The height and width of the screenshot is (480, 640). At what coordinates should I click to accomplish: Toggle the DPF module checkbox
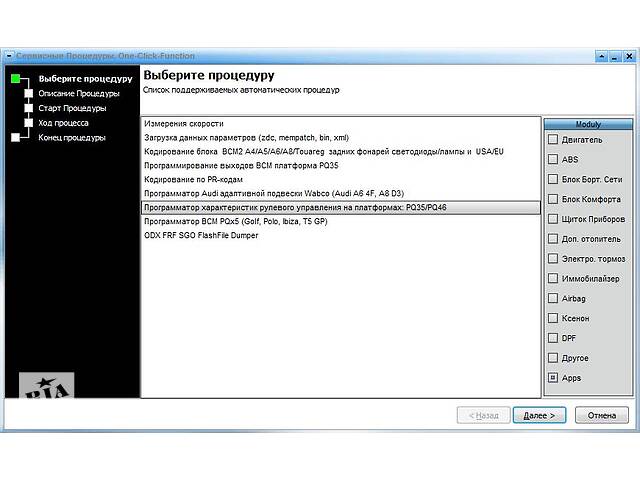[553, 338]
